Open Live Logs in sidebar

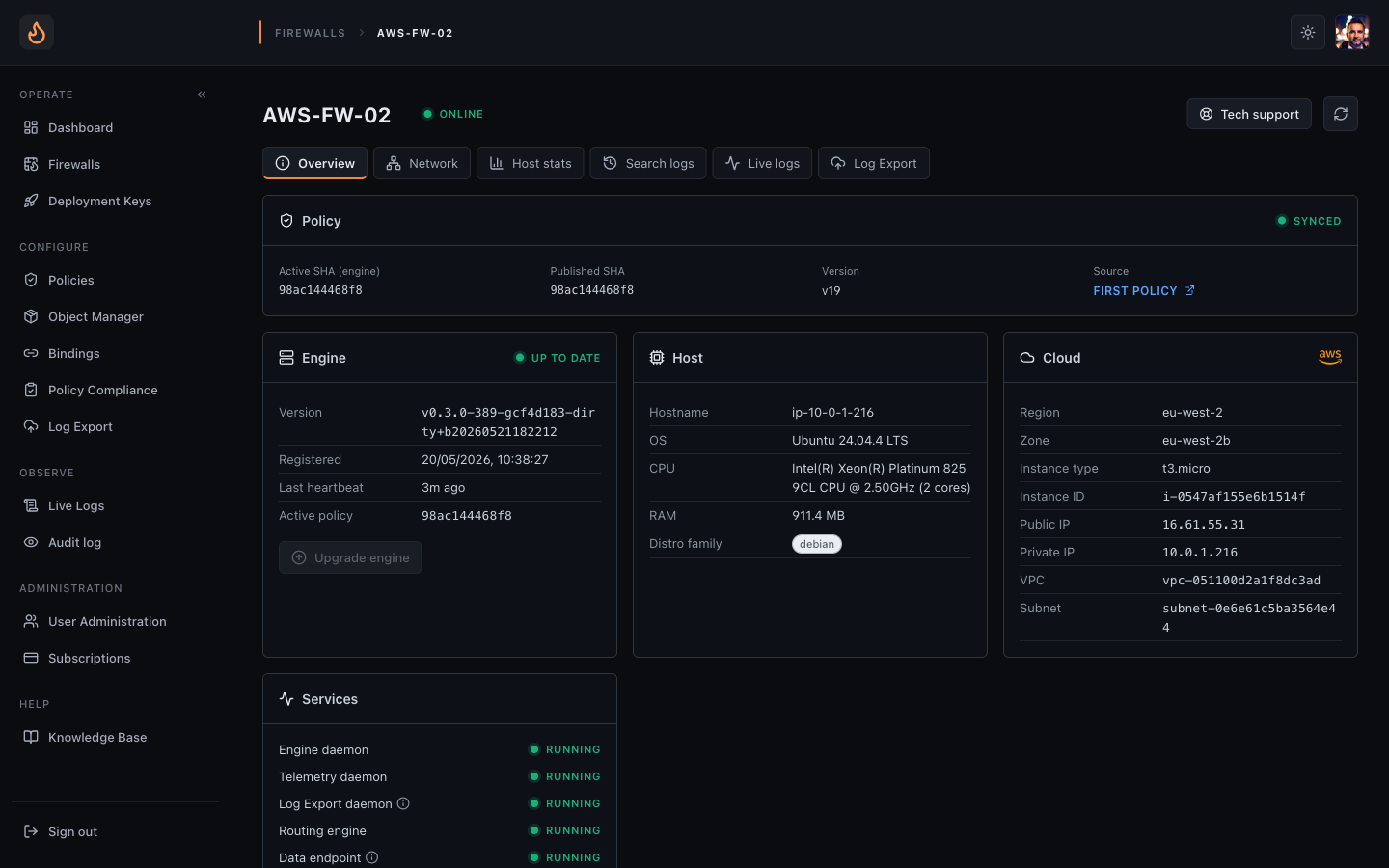[x=116, y=505]
